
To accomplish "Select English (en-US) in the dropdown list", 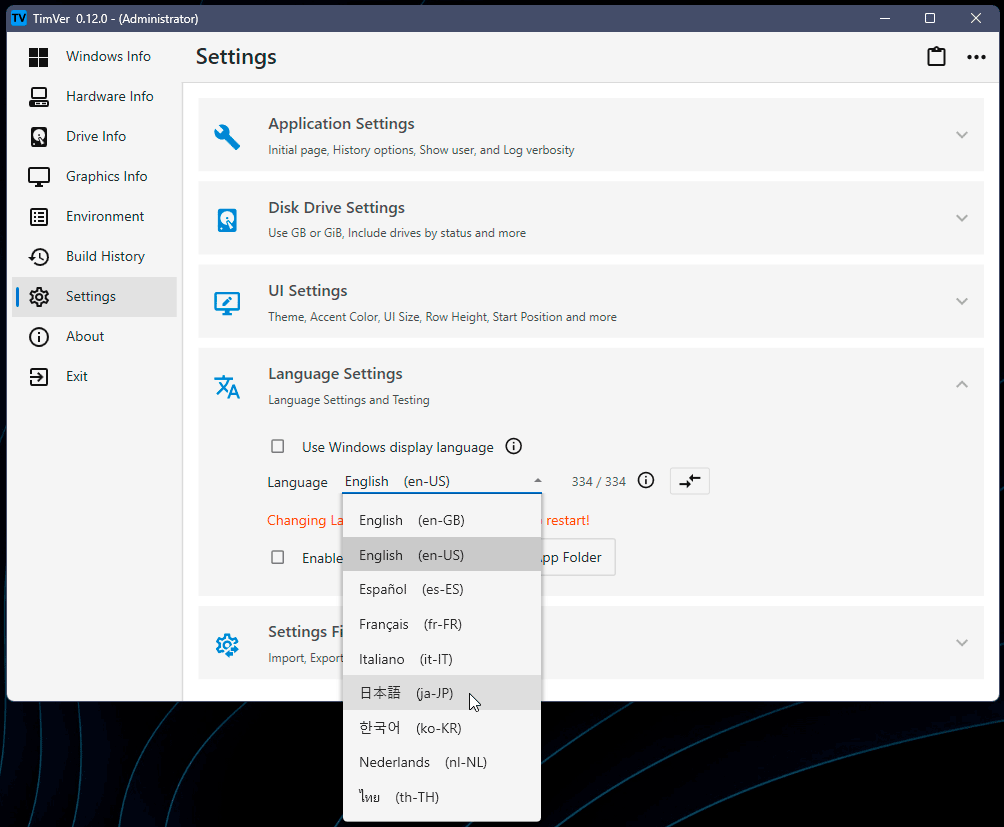I will pyautogui.click(x=442, y=555).
